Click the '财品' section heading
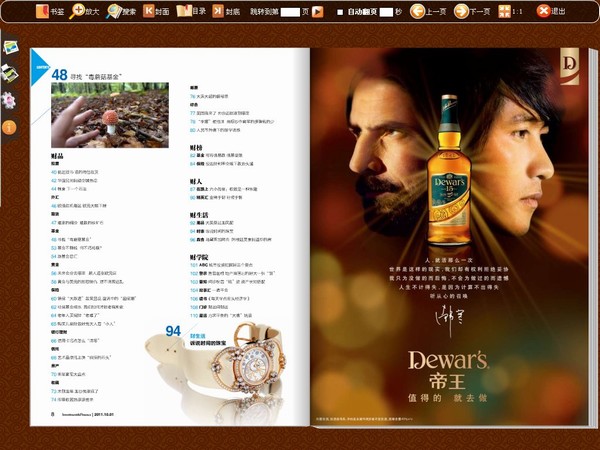600x450 pixels. pos(57,156)
